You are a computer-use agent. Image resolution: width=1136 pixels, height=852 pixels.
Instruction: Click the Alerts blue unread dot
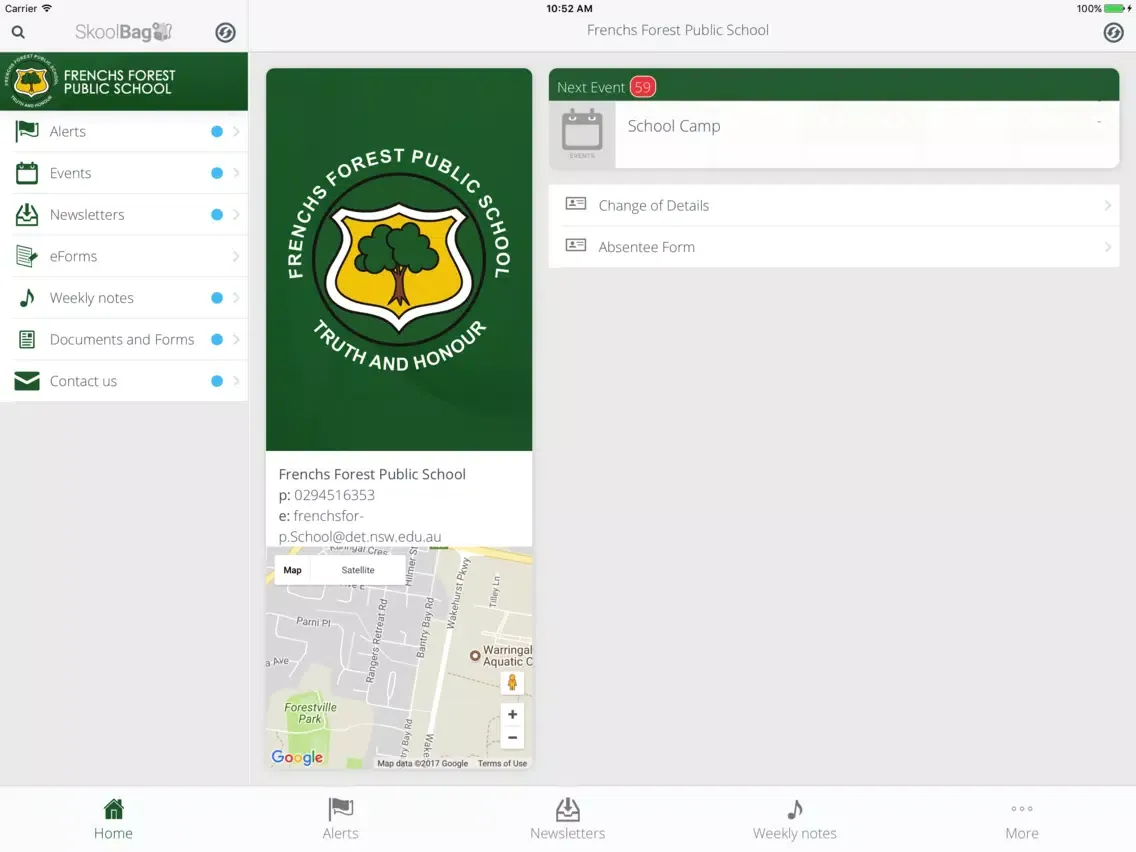pyautogui.click(x=217, y=131)
